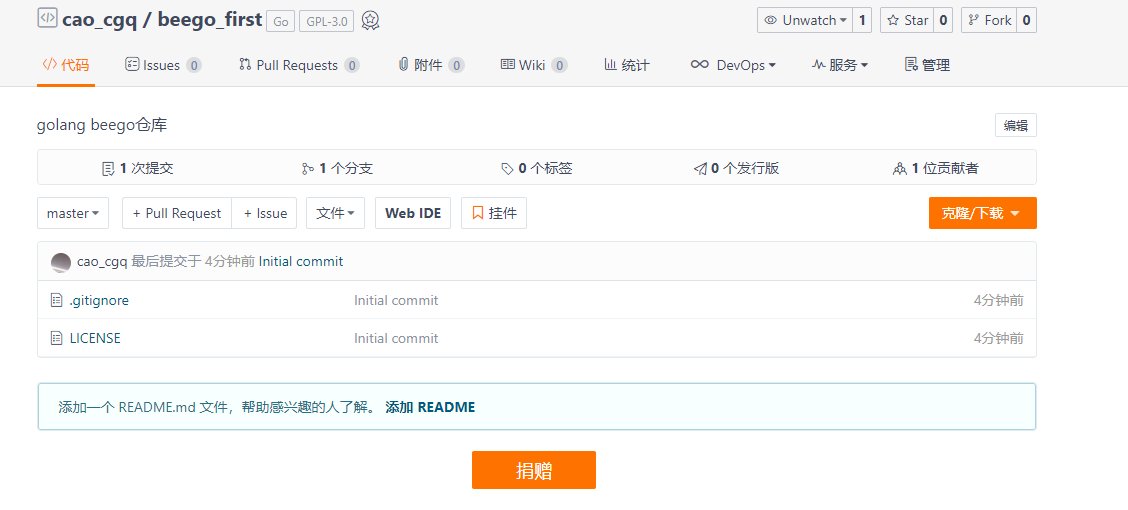The image size is (1128, 510).
Task: Switch to the Wiki tab
Action: click(533, 65)
